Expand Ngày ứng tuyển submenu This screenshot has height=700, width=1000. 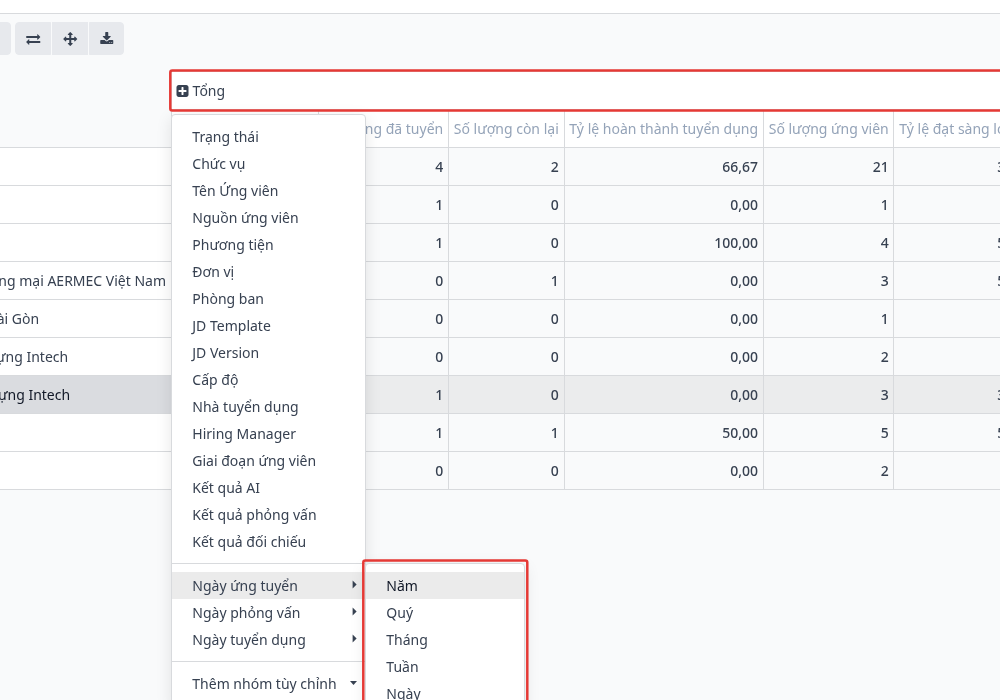tap(268, 586)
